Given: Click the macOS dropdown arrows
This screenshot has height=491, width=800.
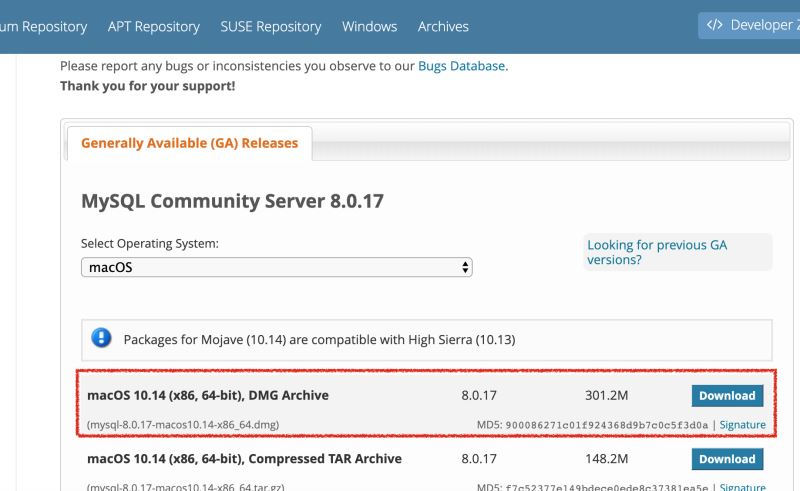Looking at the screenshot, I should click(465, 267).
